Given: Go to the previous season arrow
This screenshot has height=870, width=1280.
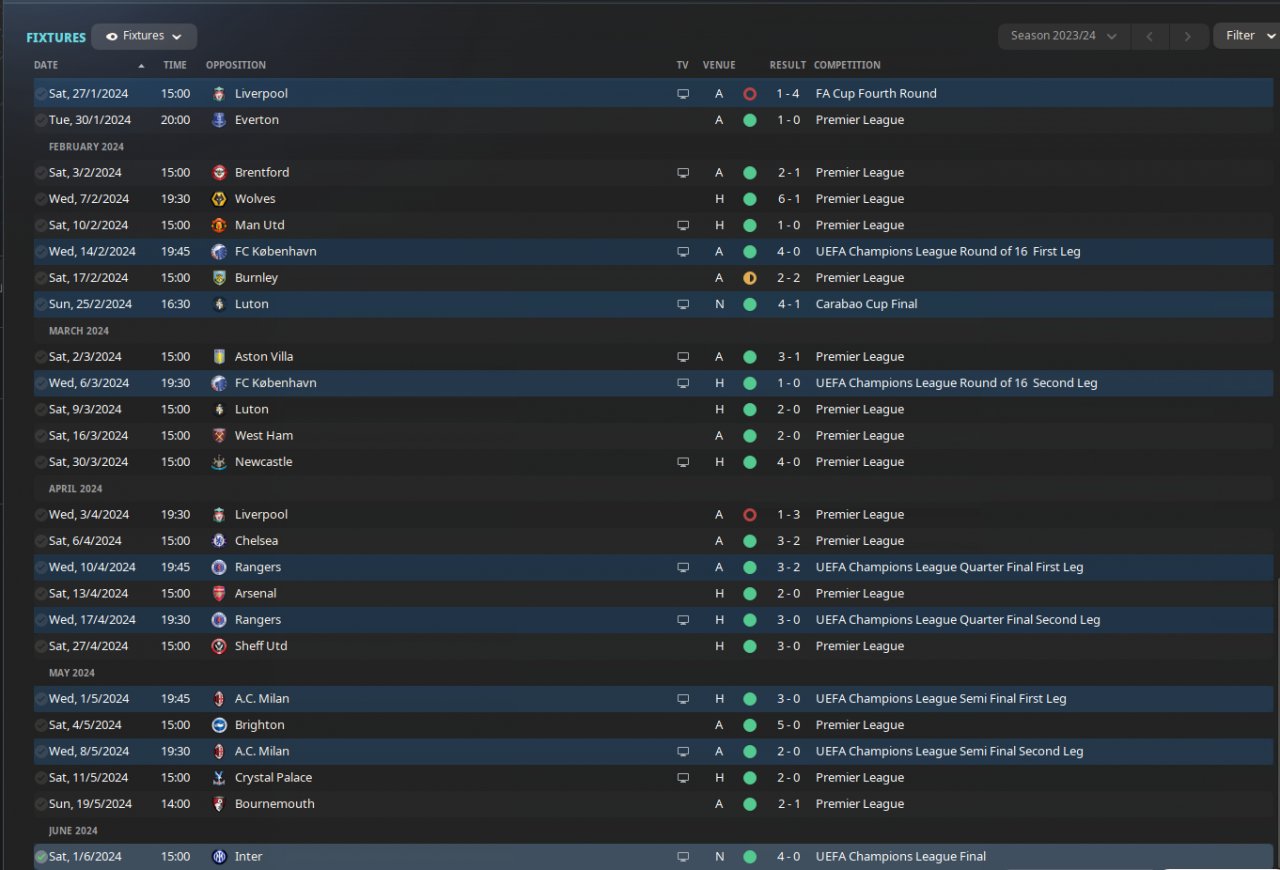Looking at the screenshot, I should [1150, 37].
